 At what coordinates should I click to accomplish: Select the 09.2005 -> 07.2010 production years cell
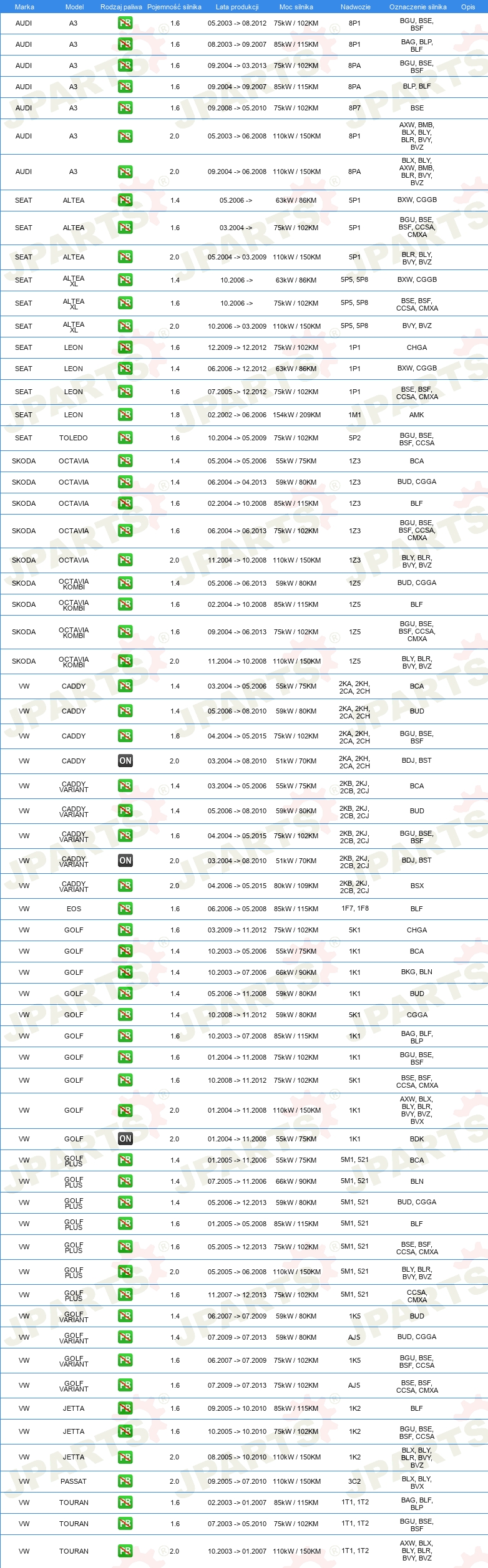(x=237, y=1481)
